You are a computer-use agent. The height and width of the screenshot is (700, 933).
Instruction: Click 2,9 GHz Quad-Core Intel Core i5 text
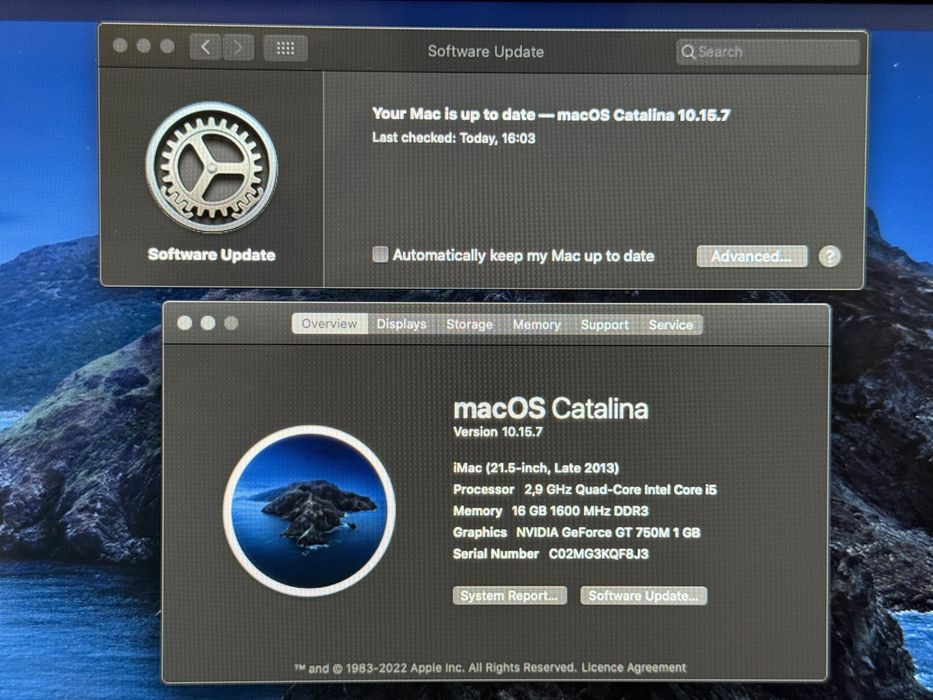620,489
